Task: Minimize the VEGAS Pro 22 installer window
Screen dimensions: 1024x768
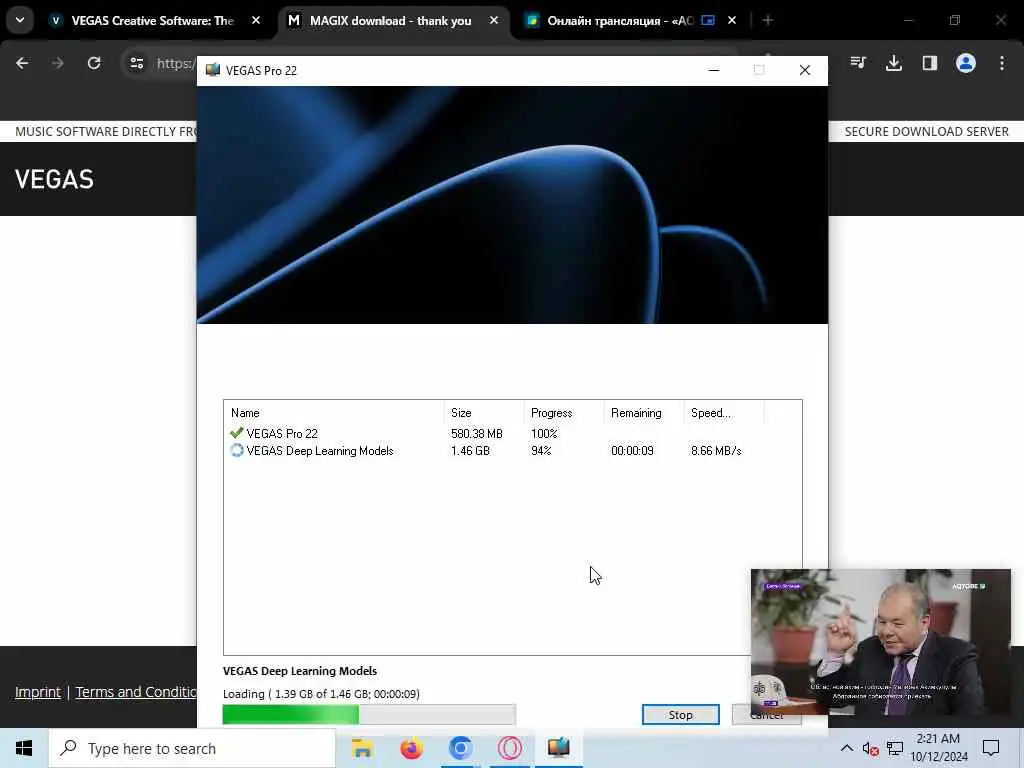Action: tap(714, 70)
